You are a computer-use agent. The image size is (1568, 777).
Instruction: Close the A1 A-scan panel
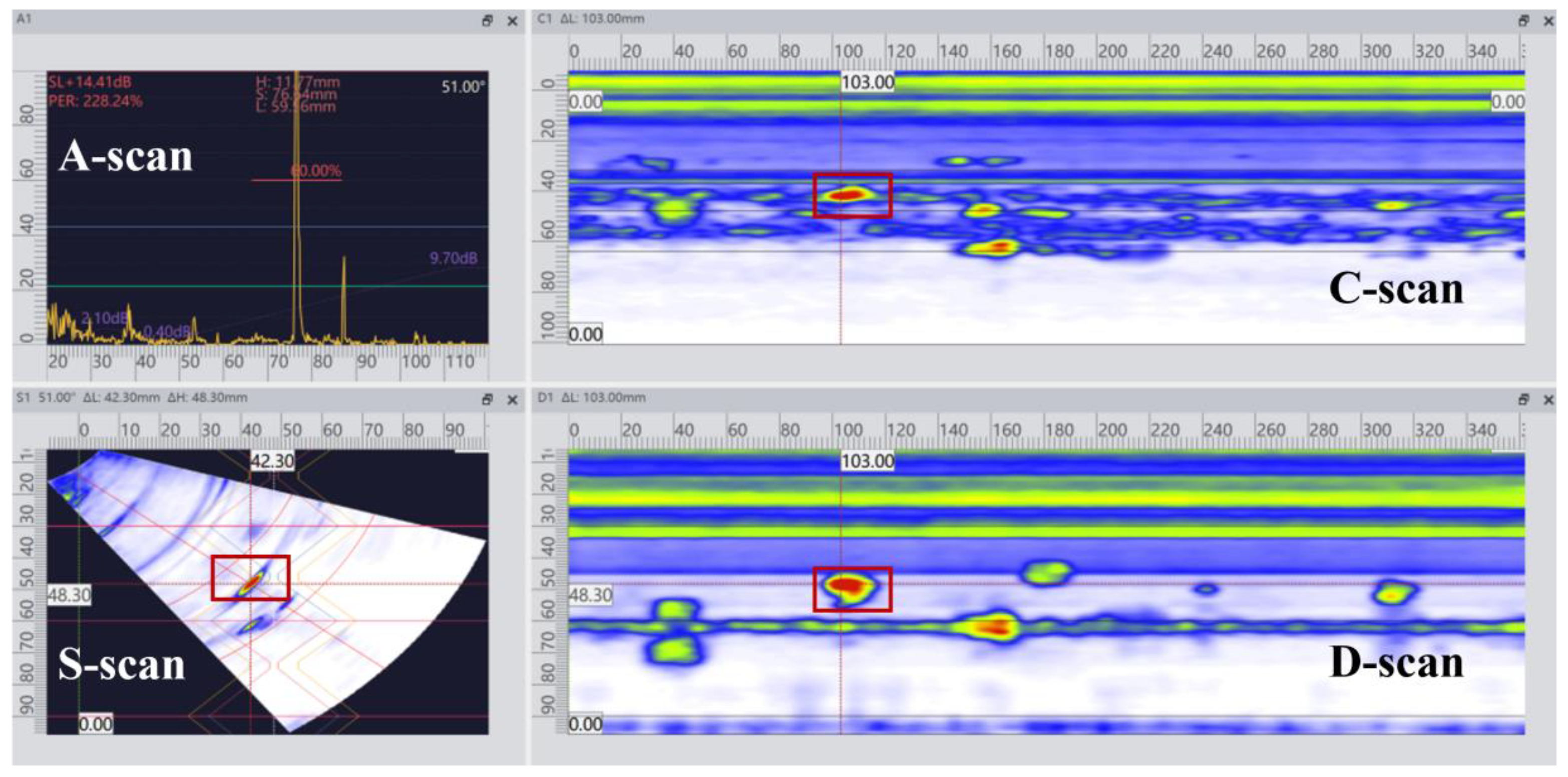point(513,22)
